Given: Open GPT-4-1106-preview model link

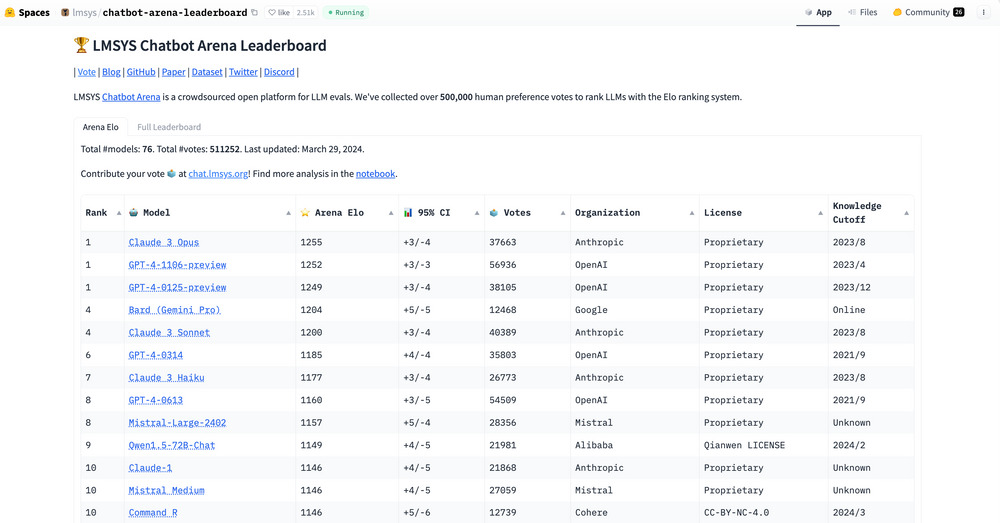Looking at the screenshot, I should pyautogui.click(x=177, y=265).
